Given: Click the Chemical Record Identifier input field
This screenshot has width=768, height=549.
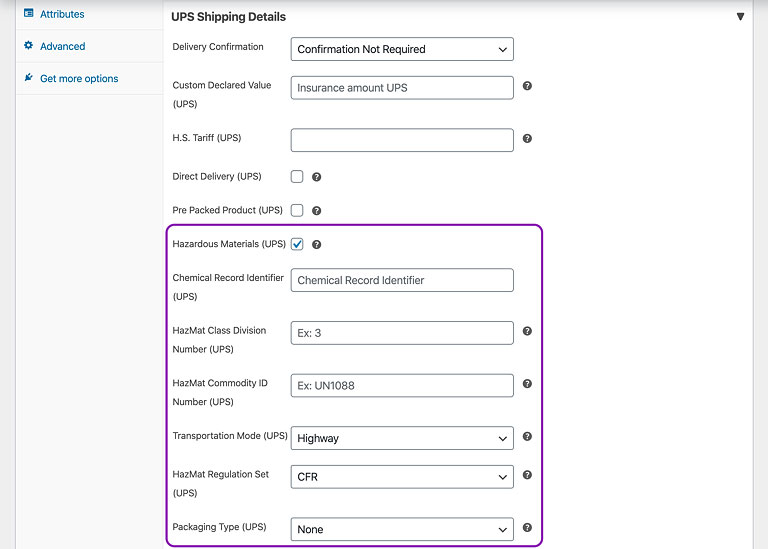Looking at the screenshot, I should [402, 280].
